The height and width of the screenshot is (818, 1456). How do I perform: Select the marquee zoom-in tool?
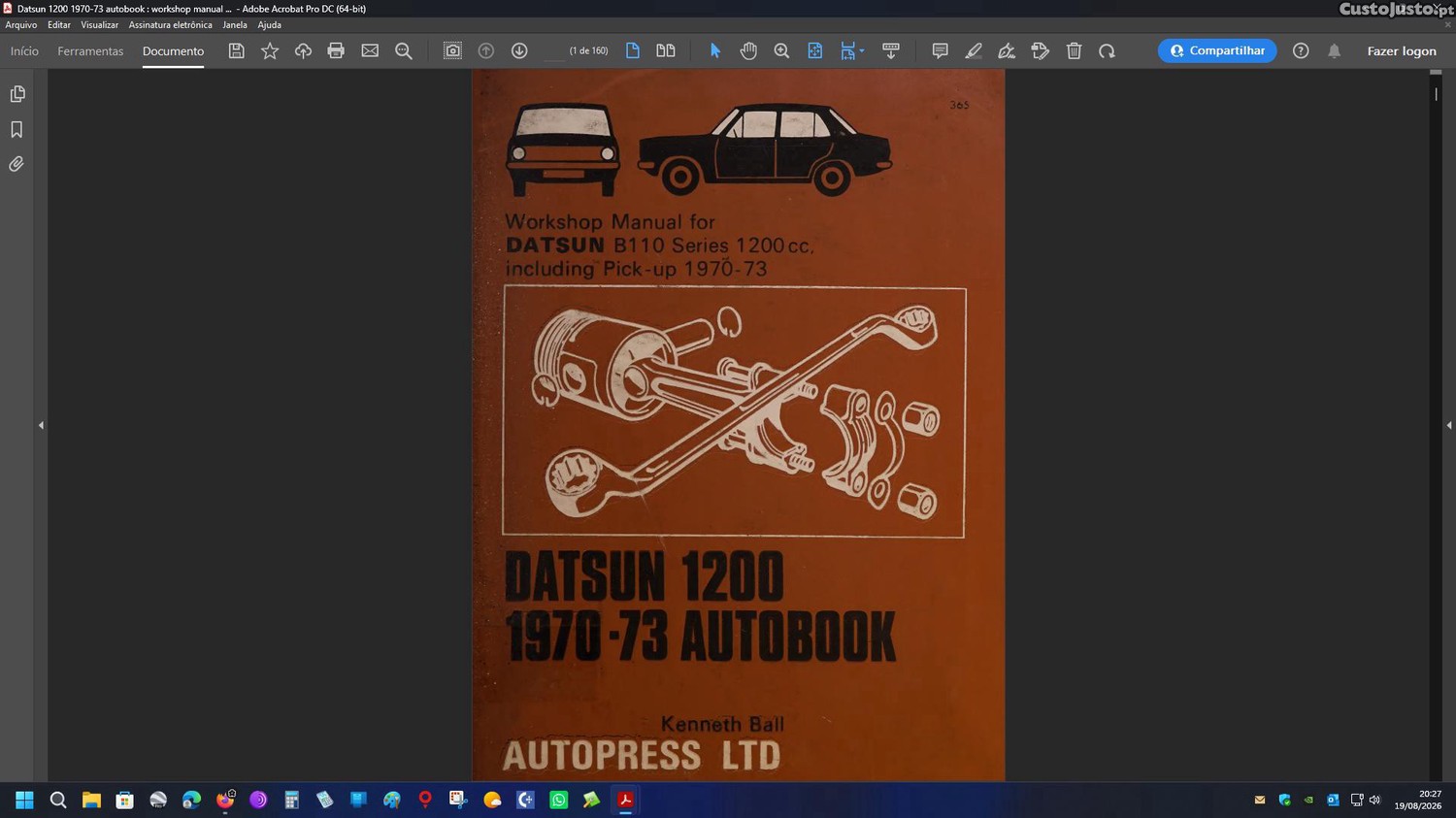[781, 50]
